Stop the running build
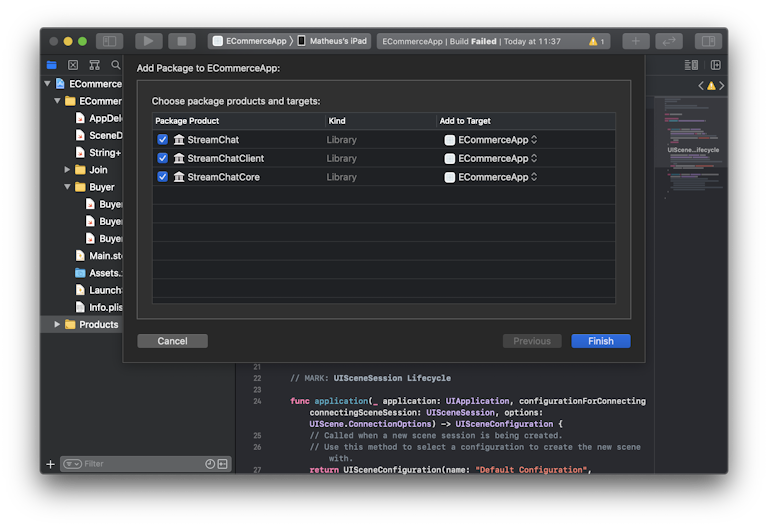 pyautogui.click(x=182, y=41)
